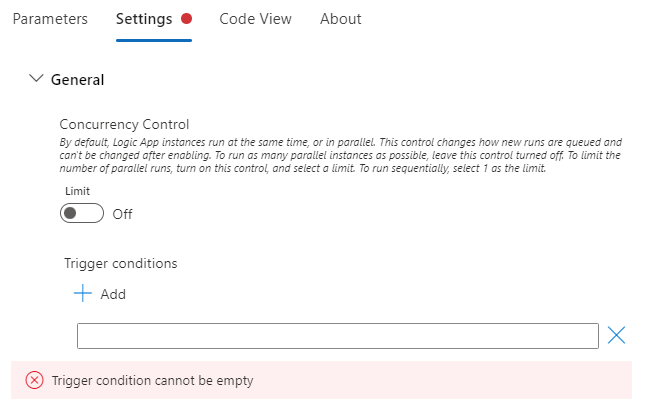654x409 pixels.
Task: Click the red error circle icon
Action: click(x=35, y=380)
